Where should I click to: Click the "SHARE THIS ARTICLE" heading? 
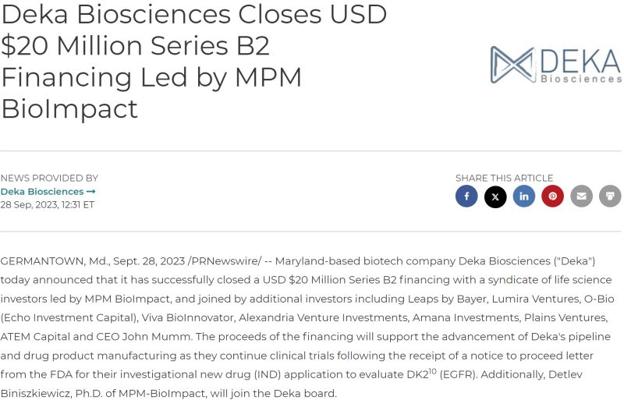[503, 178]
